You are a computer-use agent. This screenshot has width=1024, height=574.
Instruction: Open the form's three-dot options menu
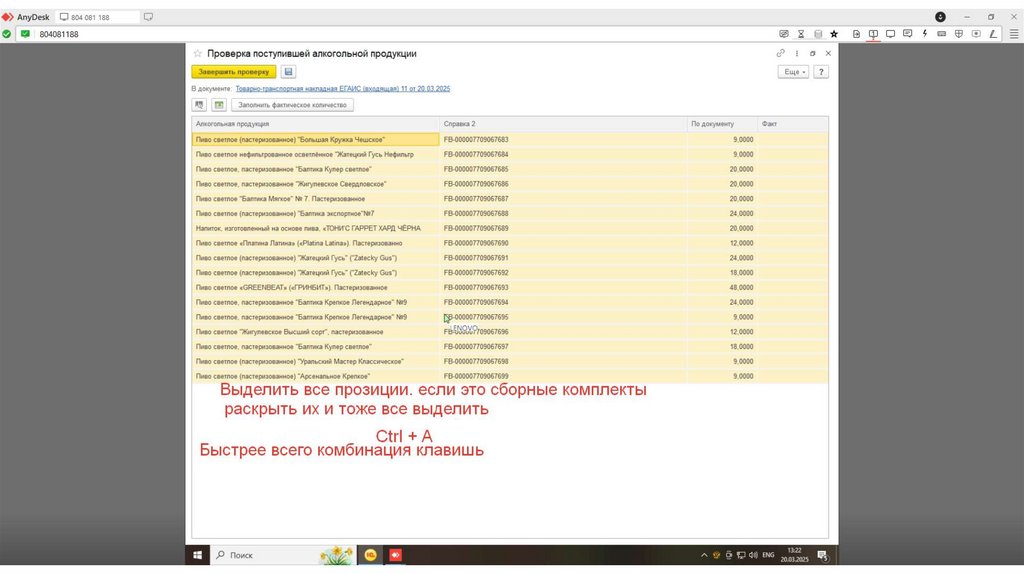tap(797, 54)
